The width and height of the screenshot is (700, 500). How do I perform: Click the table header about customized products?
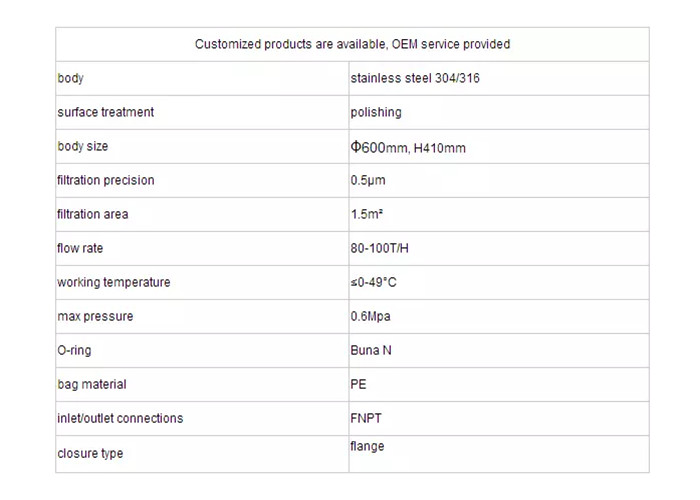[x=352, y=44]
